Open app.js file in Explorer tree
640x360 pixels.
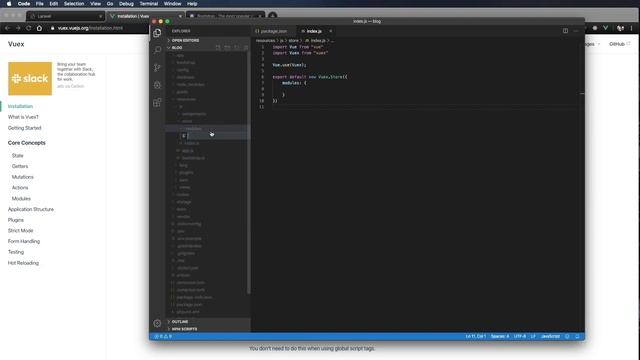pyautogui.click(x=188, y=151)
